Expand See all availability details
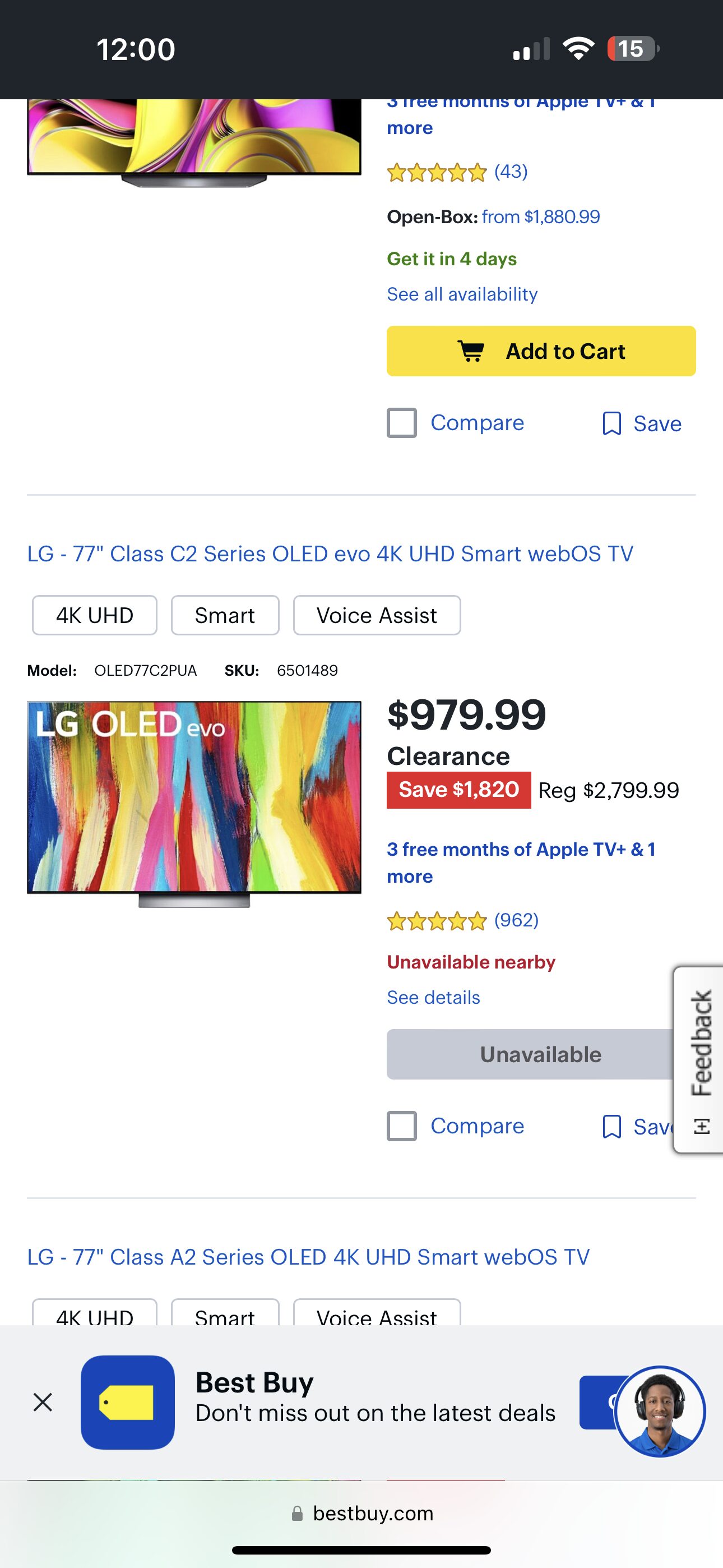Viewport: 723px width, 1568px height. click(x=462, y=294)
